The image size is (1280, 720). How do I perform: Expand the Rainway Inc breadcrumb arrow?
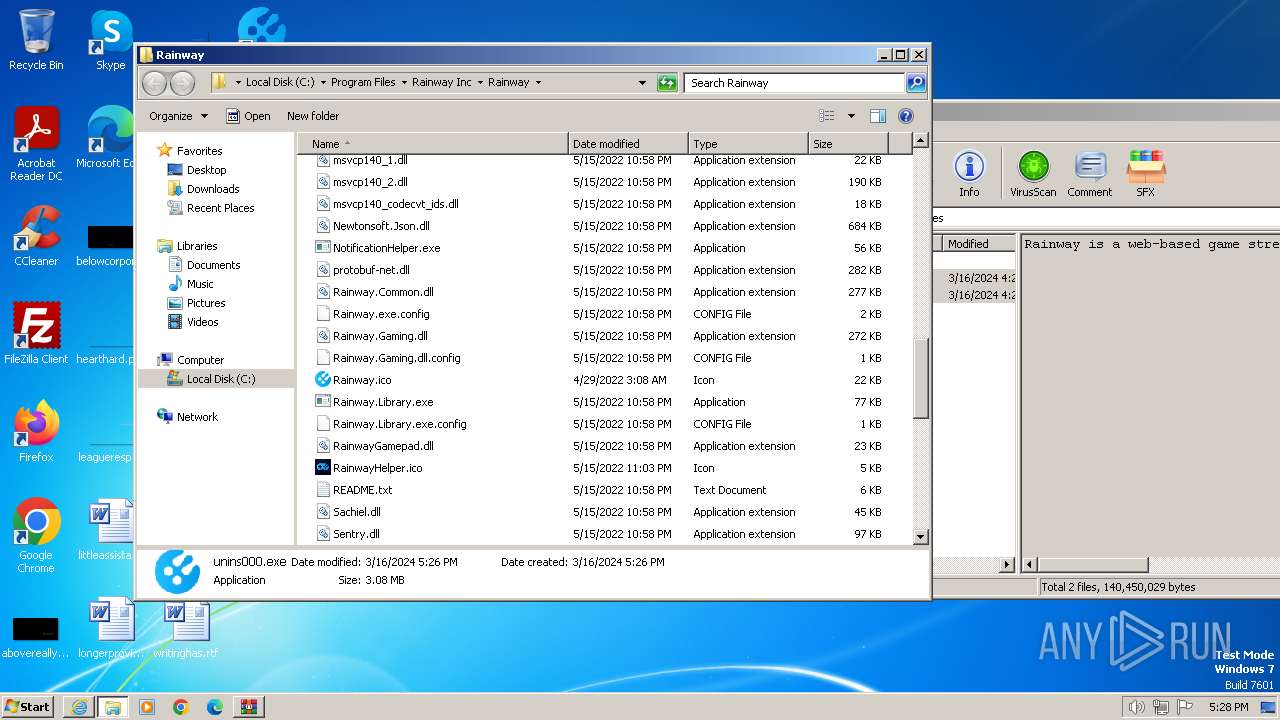tap(480, 83)
